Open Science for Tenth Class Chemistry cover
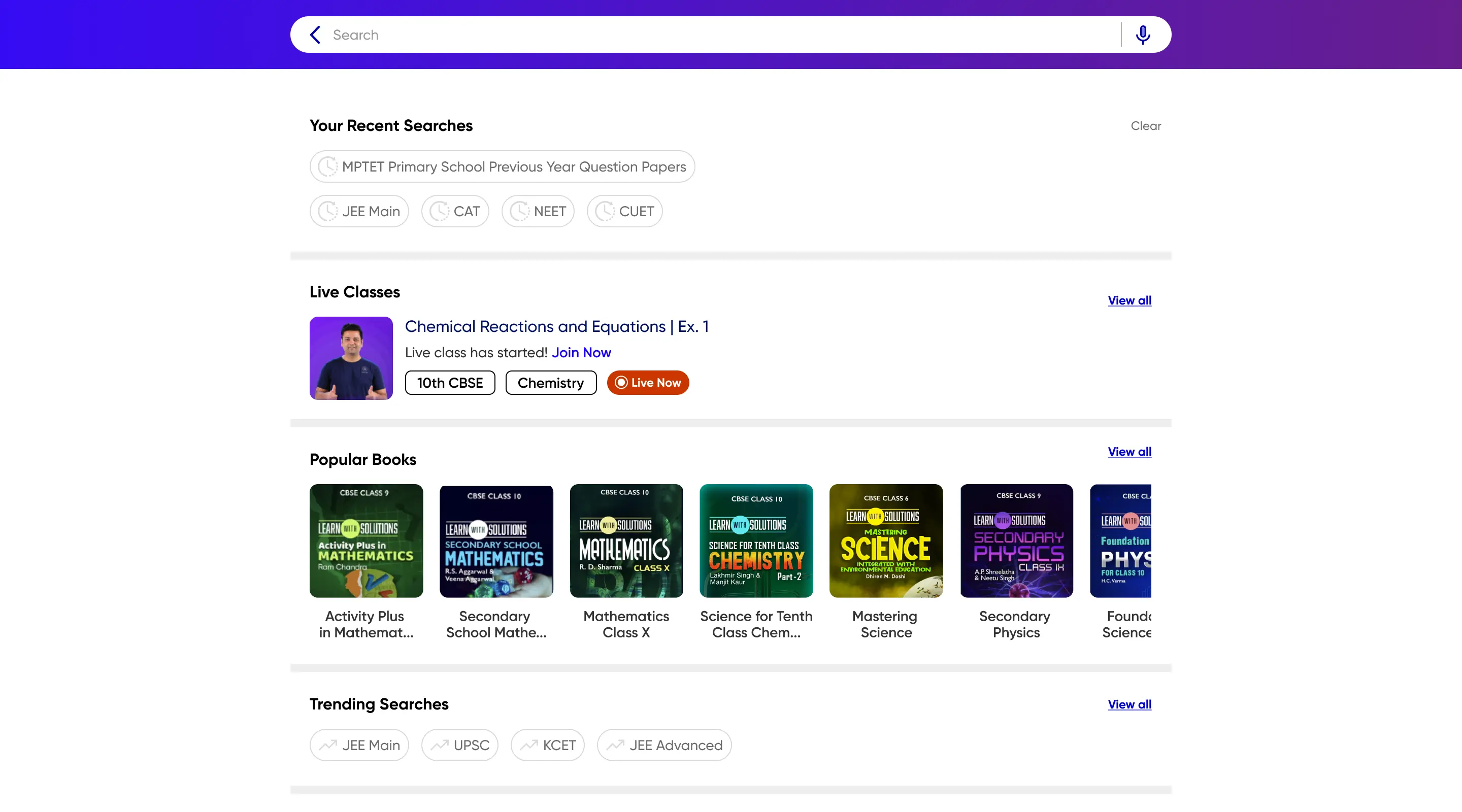This screenshot has height=812, width=1462. pos(756,540)
